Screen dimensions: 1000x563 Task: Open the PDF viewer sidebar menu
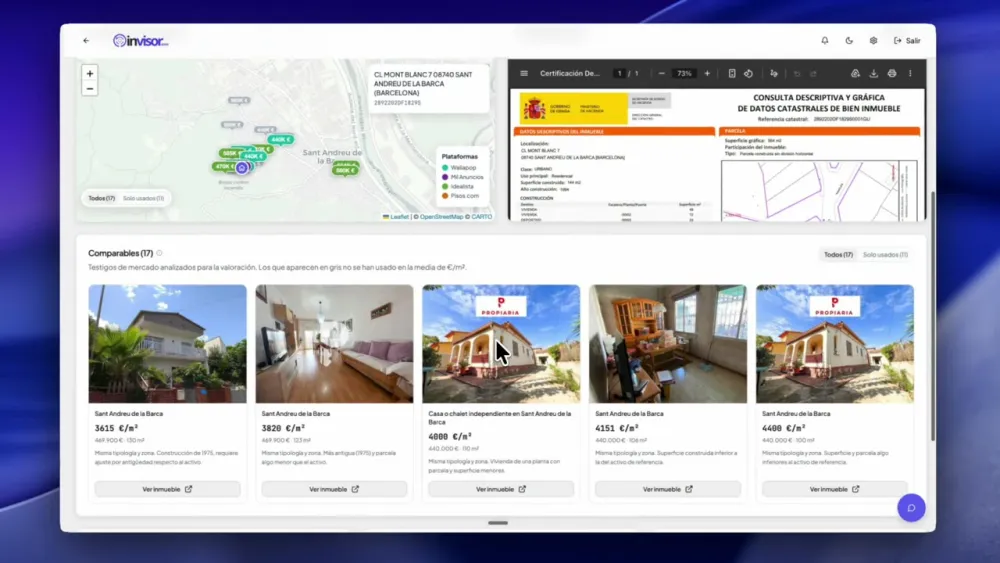click(524, 73)
